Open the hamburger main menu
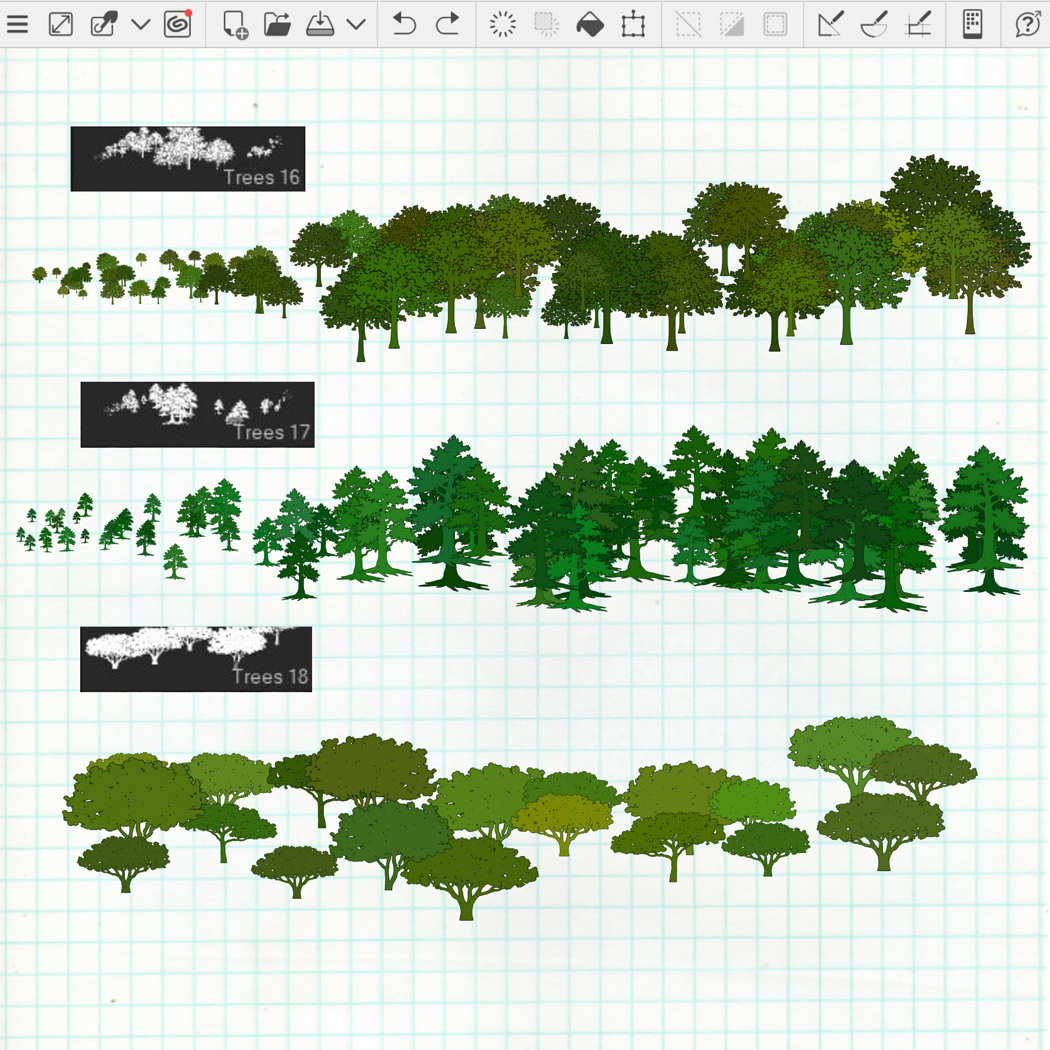1050x1050 pixels. click(17, 24)
